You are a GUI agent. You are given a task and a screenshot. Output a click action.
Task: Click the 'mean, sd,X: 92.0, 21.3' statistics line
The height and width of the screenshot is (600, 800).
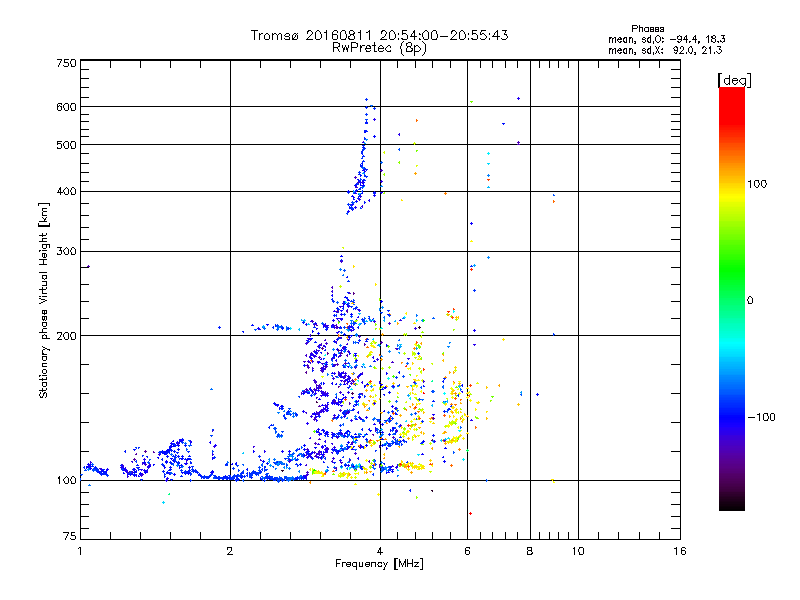(x=665, y=50)
